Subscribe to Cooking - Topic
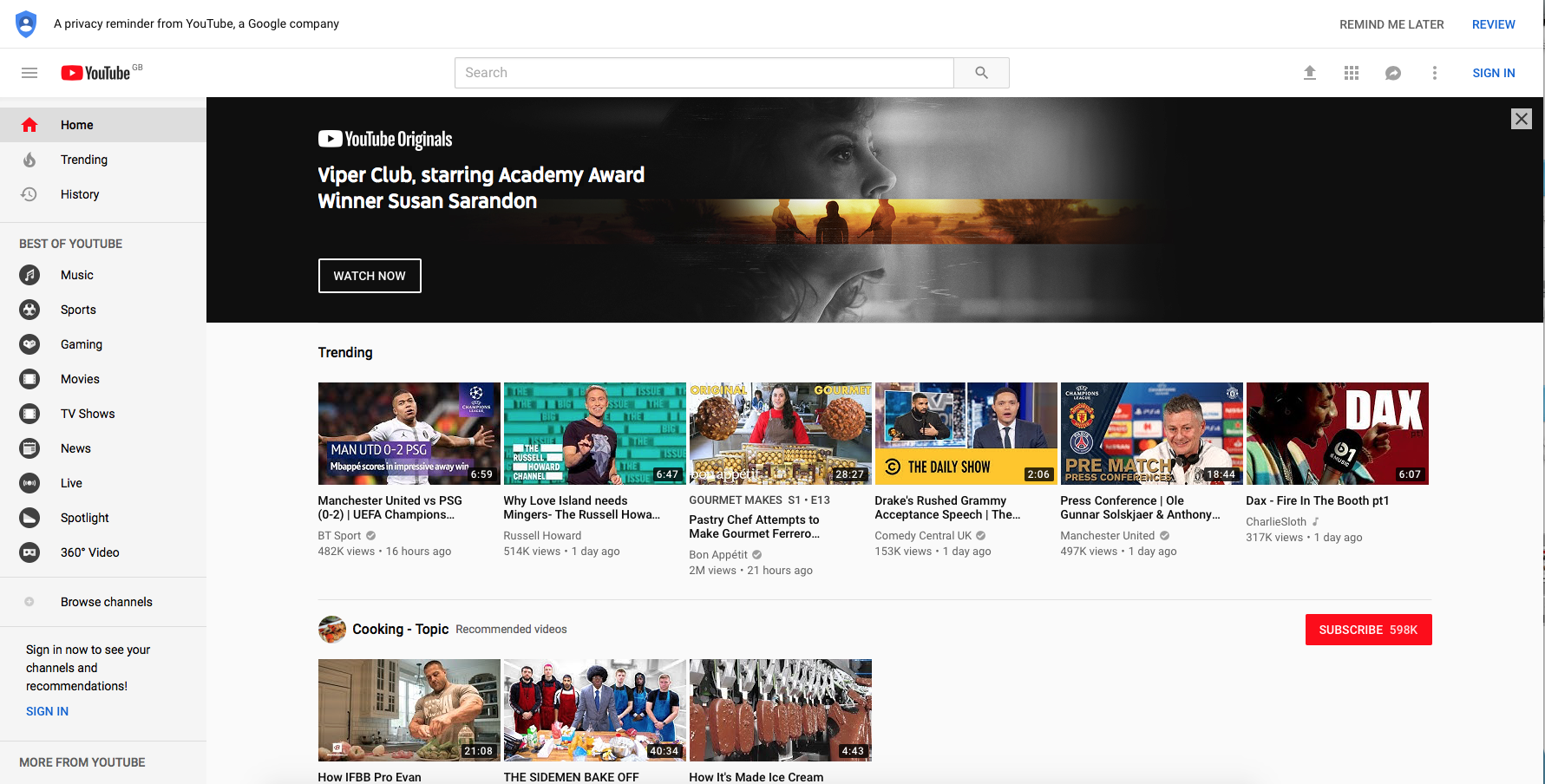 [x=1368, y=630]
